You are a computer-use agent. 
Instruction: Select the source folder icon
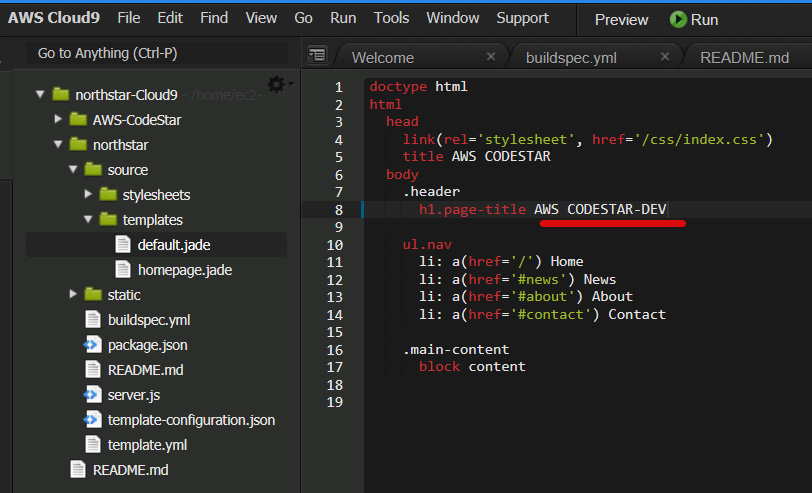(x=93, y=169)
